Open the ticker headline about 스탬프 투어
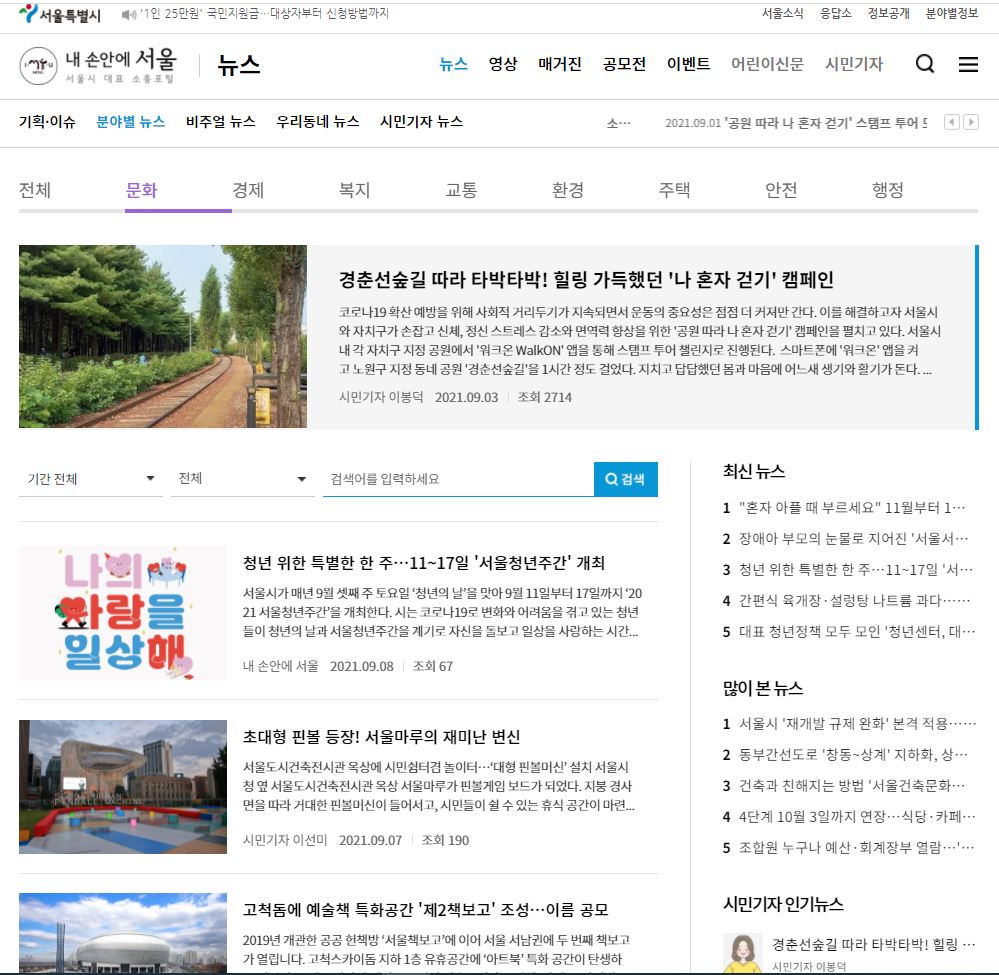 (x=796, y=122)
